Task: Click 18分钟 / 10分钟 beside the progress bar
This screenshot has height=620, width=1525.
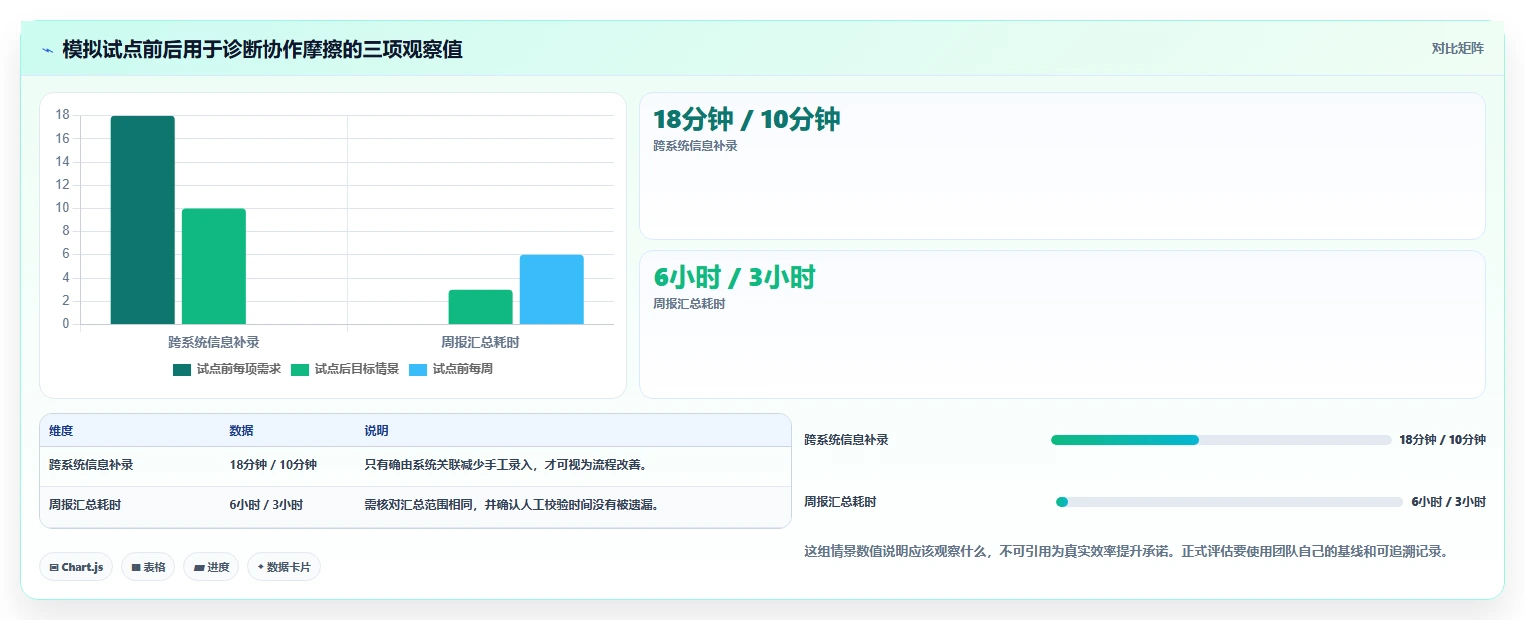Action: coord(1442,440)
